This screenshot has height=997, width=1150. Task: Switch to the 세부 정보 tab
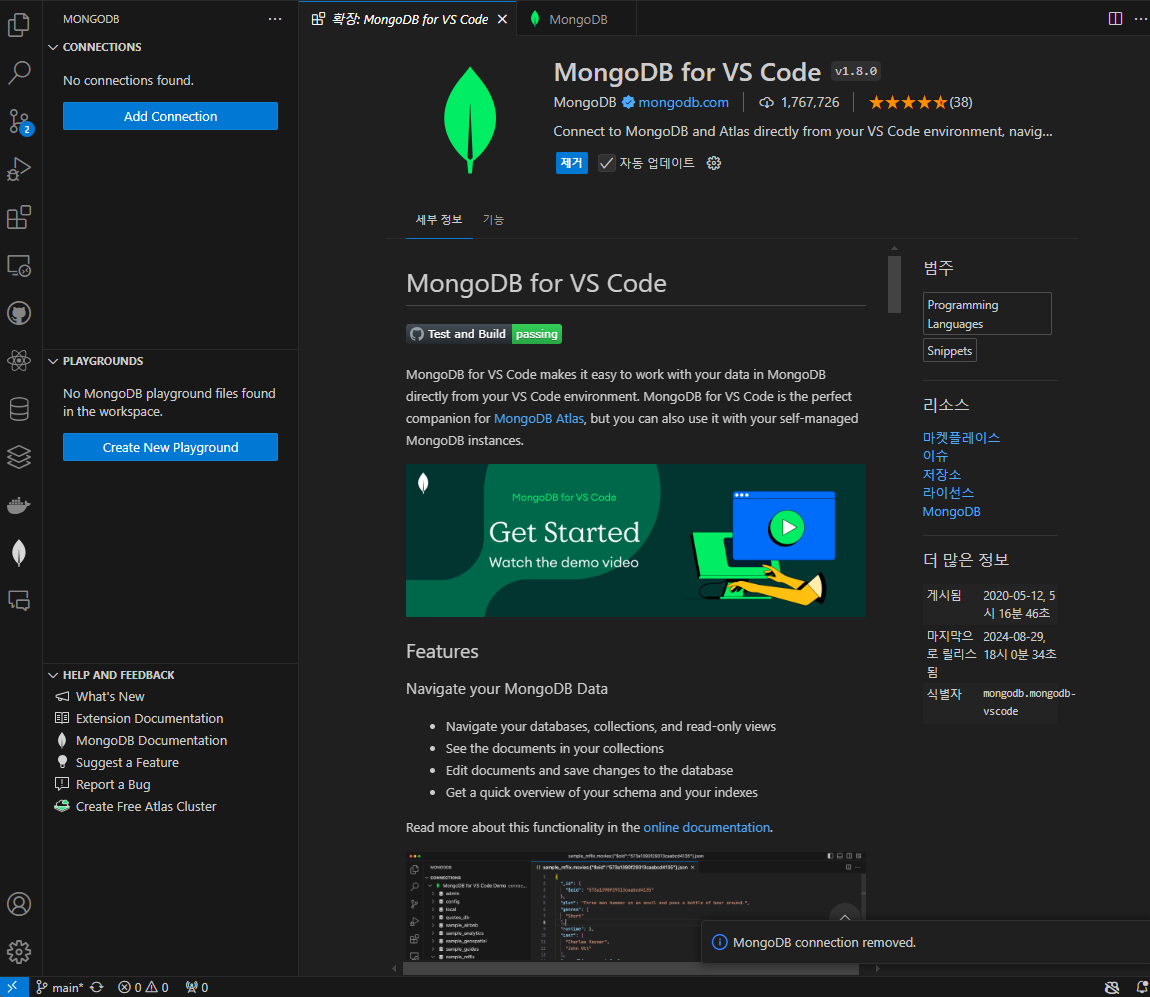pos(439,219)
